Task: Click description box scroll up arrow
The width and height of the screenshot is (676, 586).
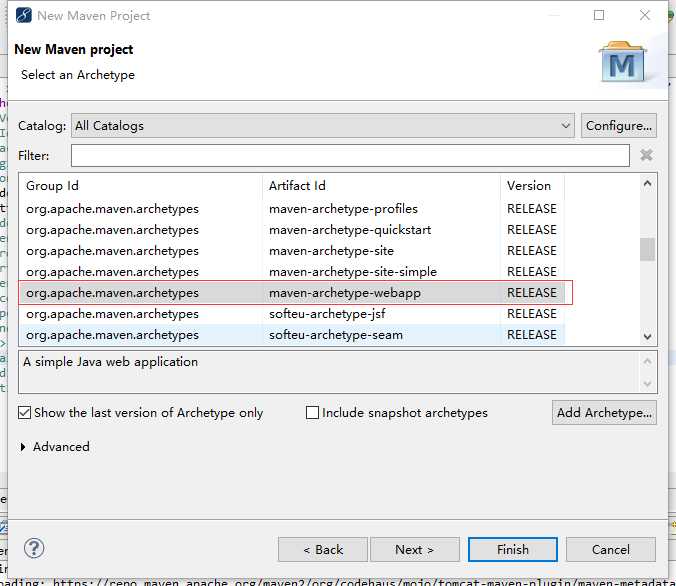Action: coord(647,361)
